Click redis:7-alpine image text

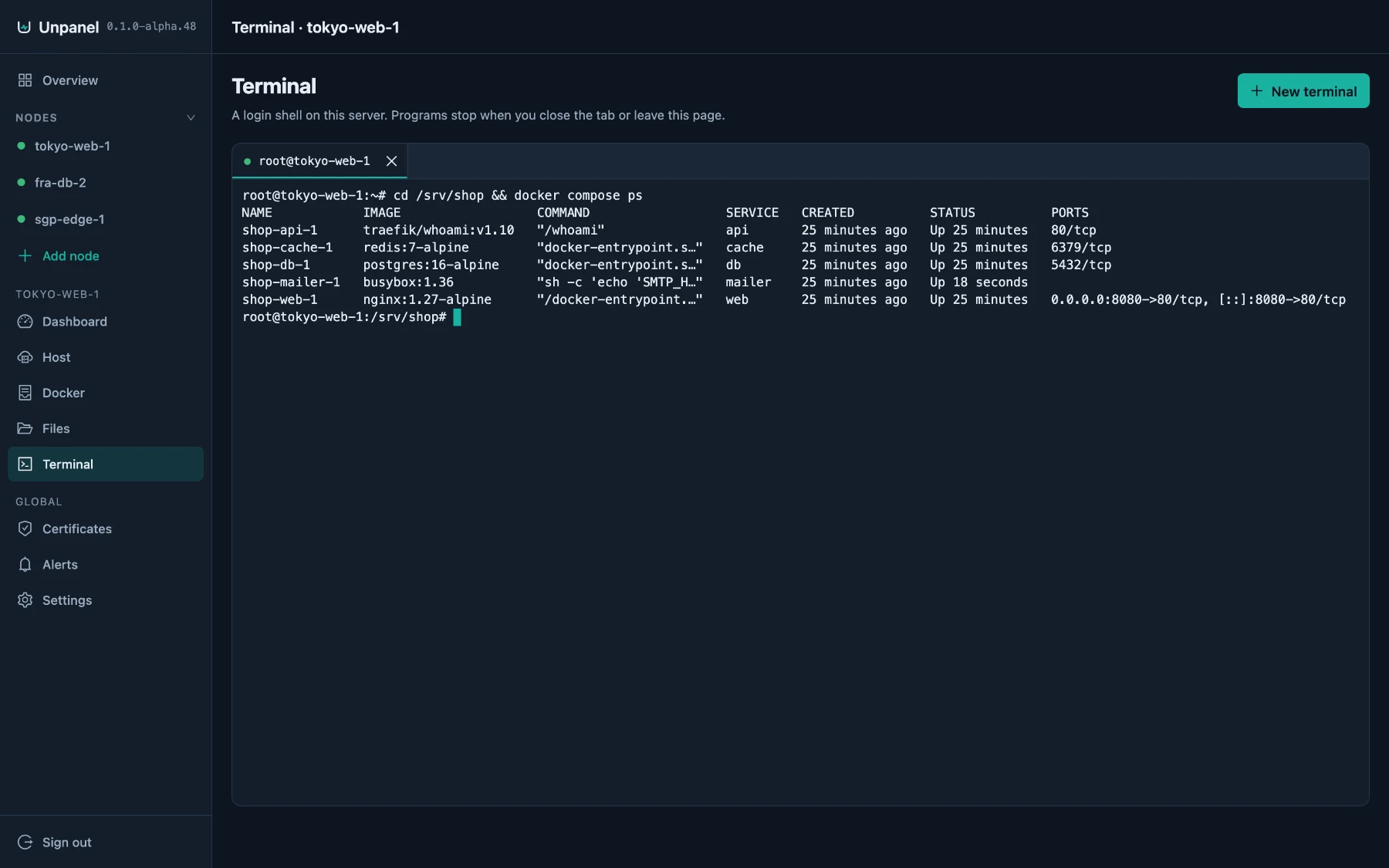pos(416,248)
